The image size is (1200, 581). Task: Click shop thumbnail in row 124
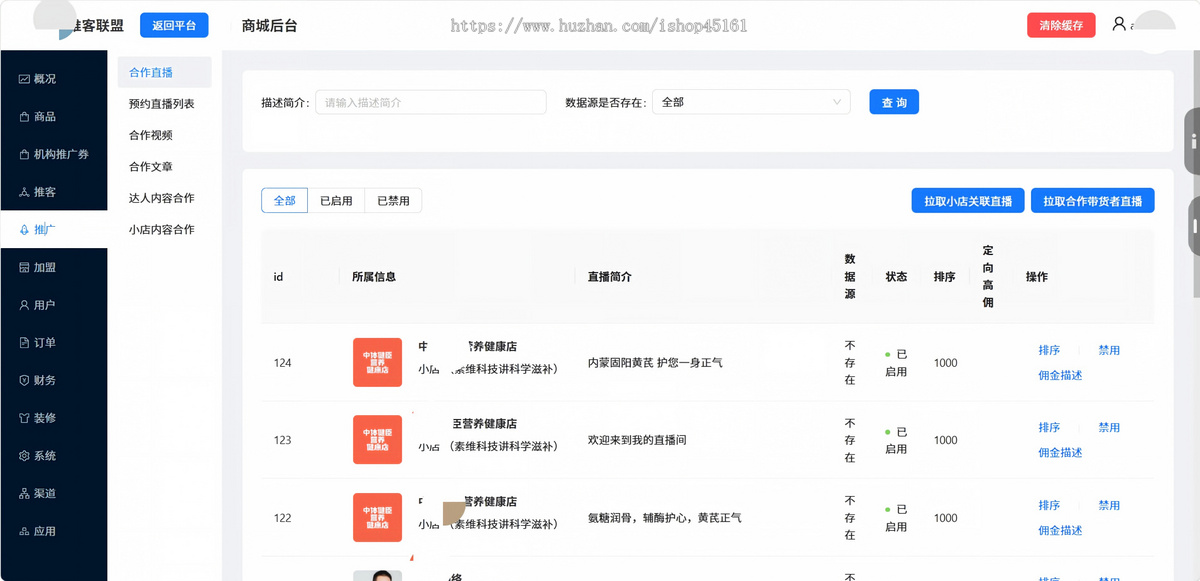click(x=377, y=362)
